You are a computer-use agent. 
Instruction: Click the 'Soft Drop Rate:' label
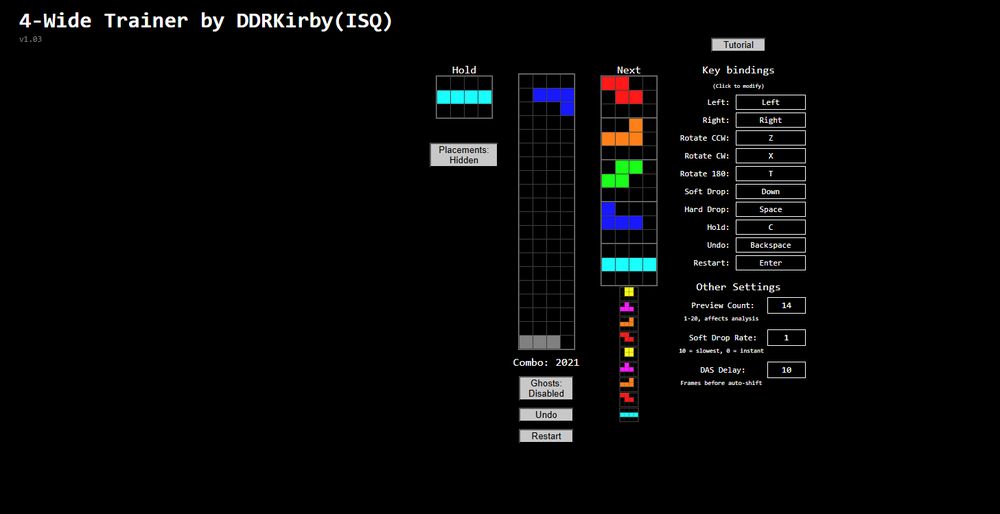coord(723,338)
